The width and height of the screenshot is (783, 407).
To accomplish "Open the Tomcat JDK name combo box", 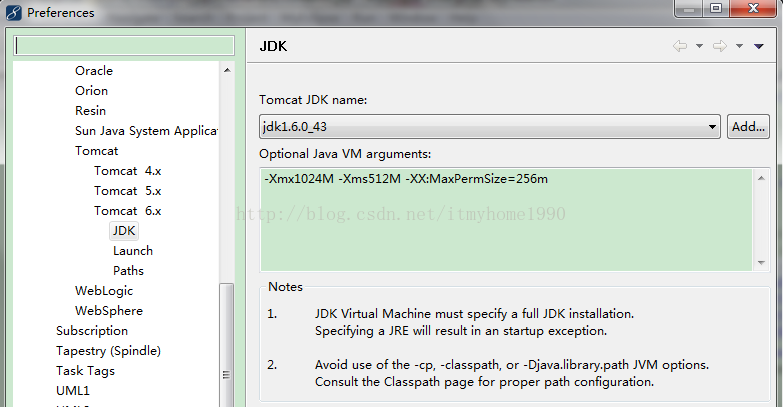I will [x=489, y=126].
